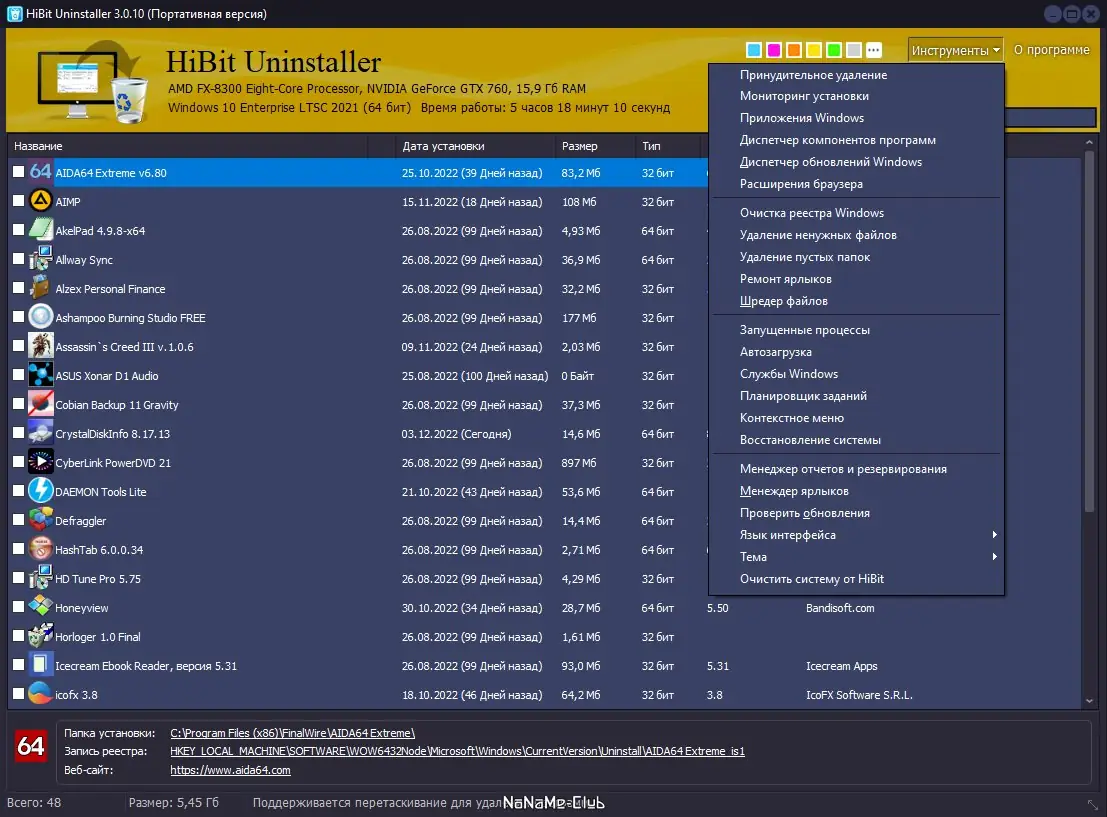
Task: Pick the cyan color swatch
Action: click(754, 49)
